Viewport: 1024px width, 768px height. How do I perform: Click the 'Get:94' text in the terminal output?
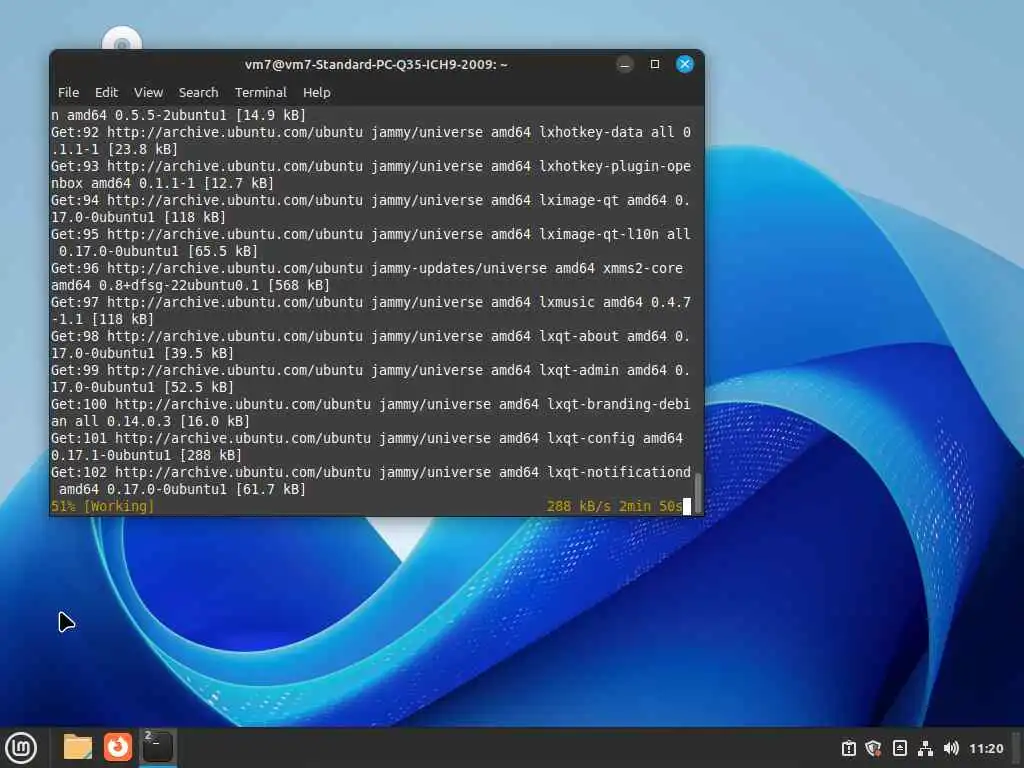click(x=75, y=200)
